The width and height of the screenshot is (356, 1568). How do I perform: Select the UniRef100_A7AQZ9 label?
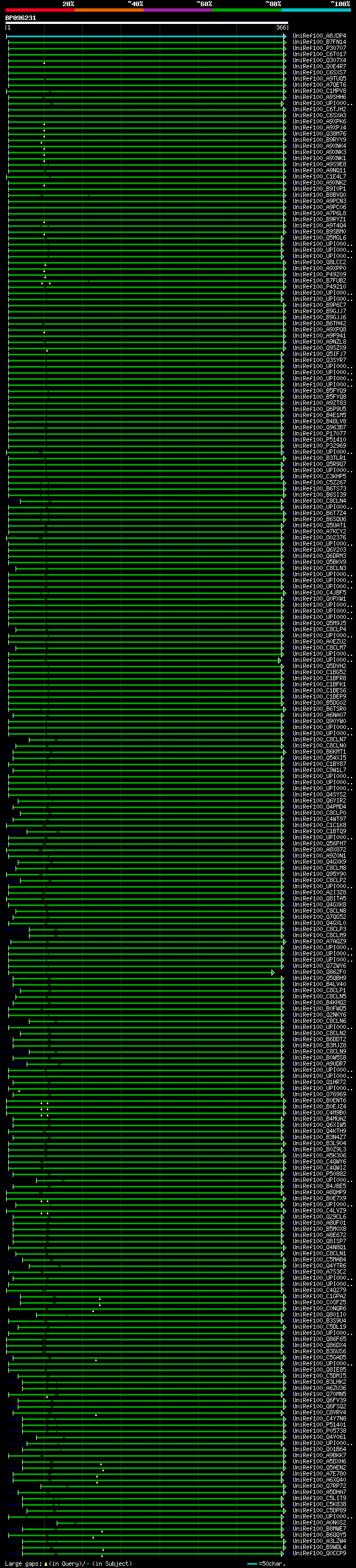[x=319, y=941]
